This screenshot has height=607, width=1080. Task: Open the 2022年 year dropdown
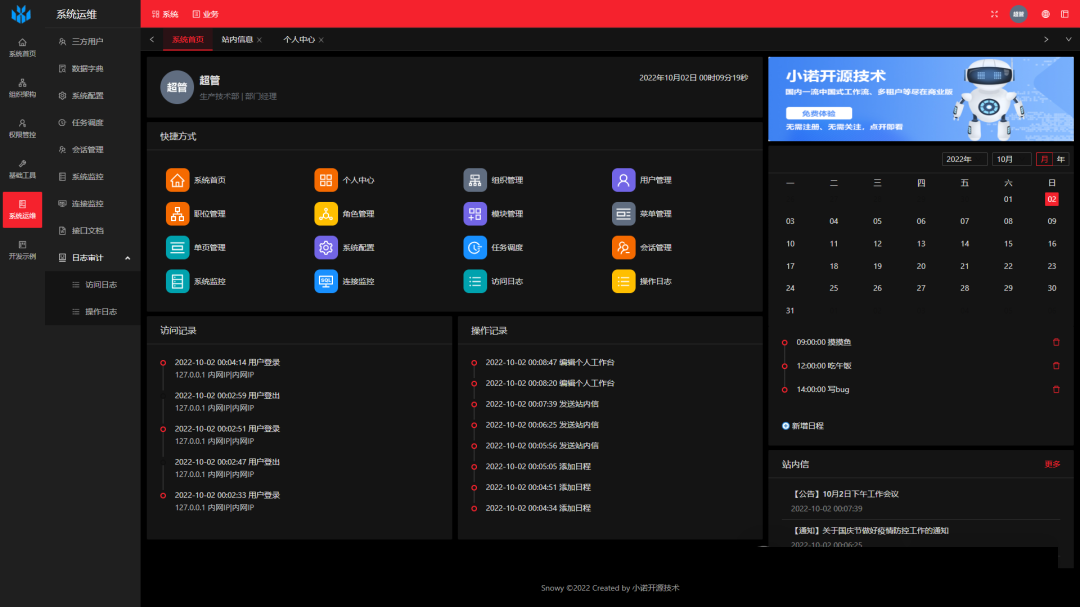pos(964,159)
